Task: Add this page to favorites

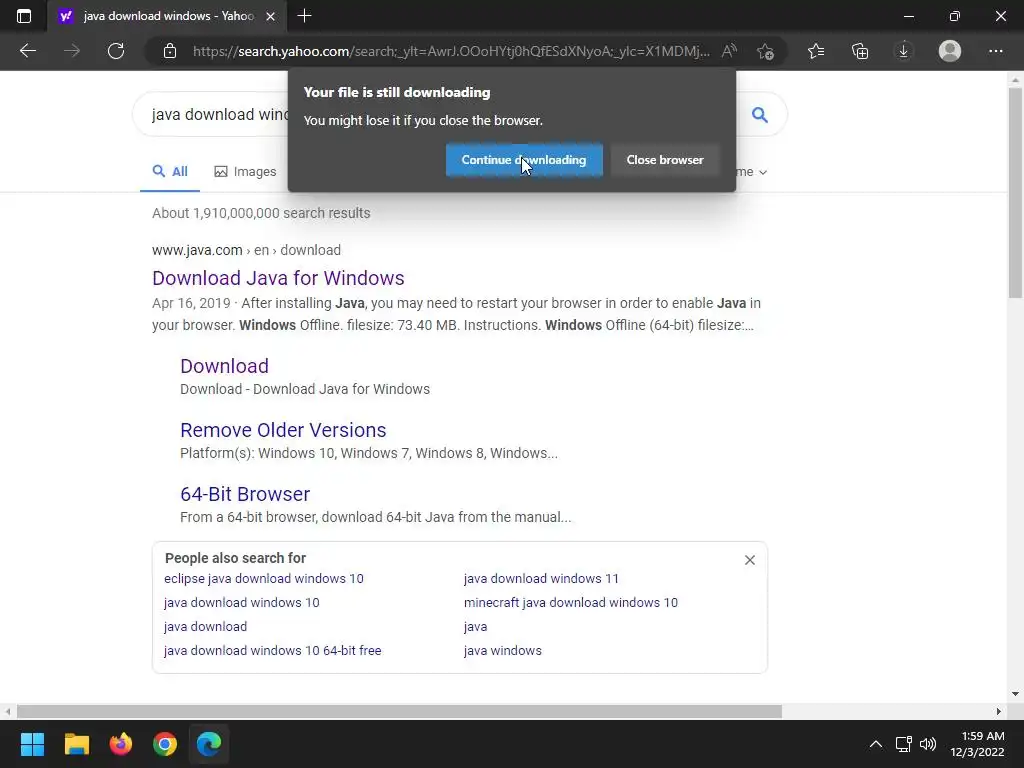Action: [x=765, y=51]
